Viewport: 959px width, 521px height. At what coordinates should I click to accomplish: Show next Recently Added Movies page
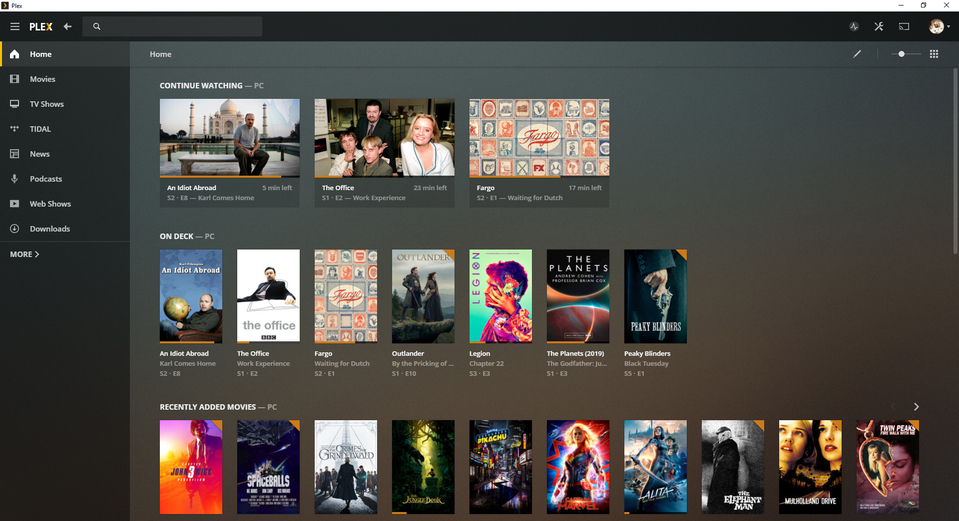click(x=916, y=407)
